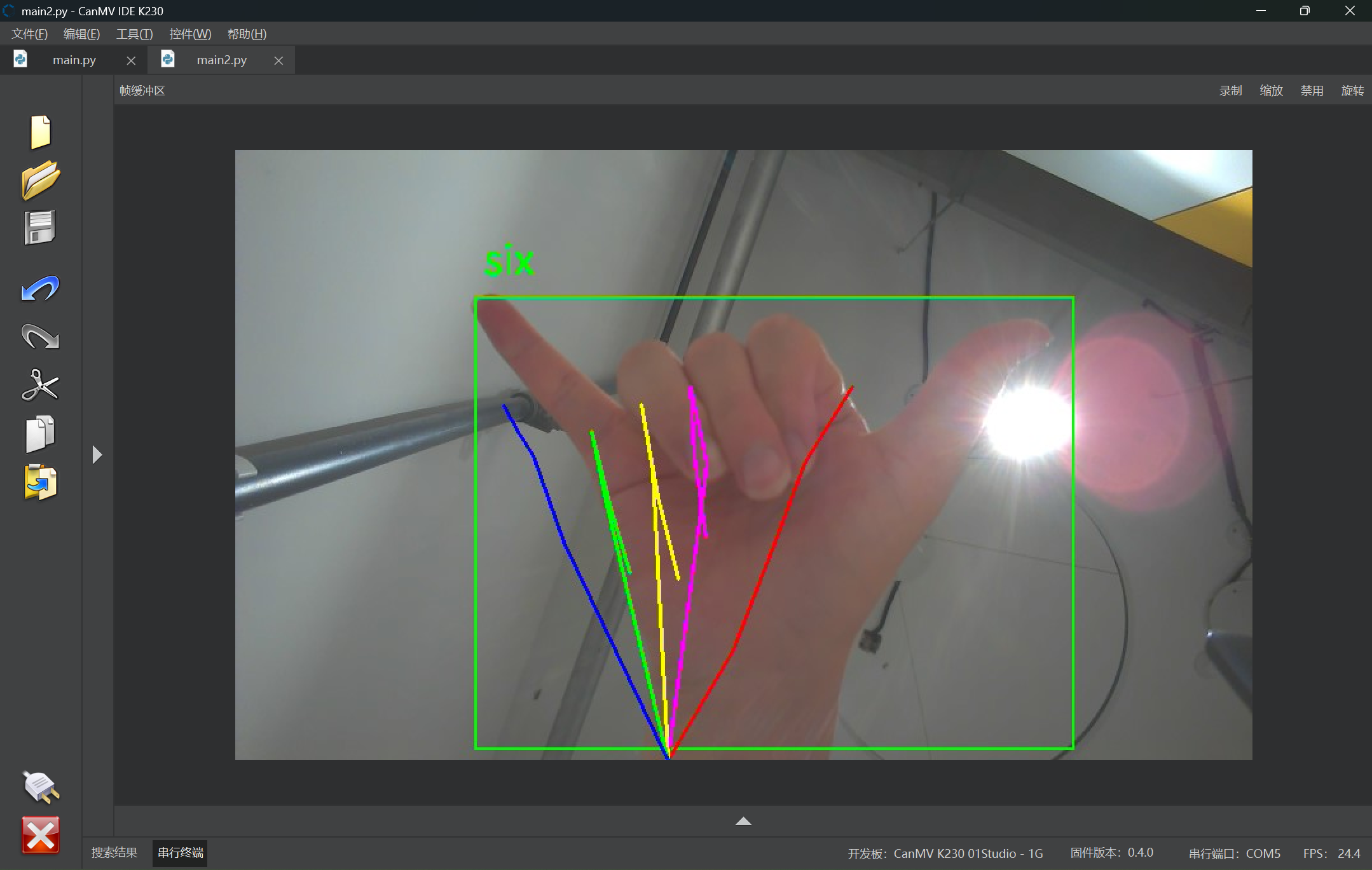
Task: Click the blue Undo arrow
Action: (41, 289)
